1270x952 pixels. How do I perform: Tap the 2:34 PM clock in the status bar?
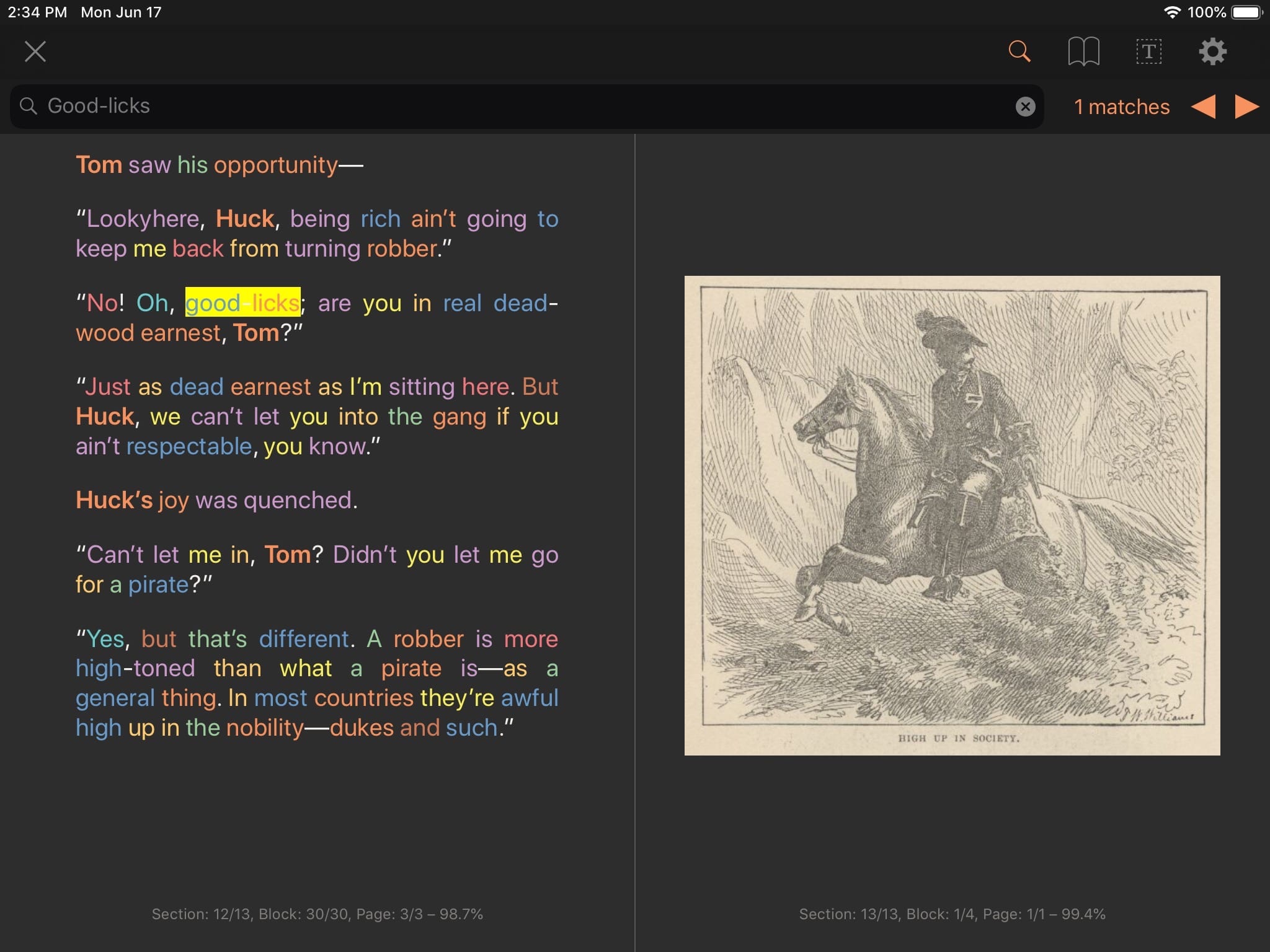click(x=37, y=12)
